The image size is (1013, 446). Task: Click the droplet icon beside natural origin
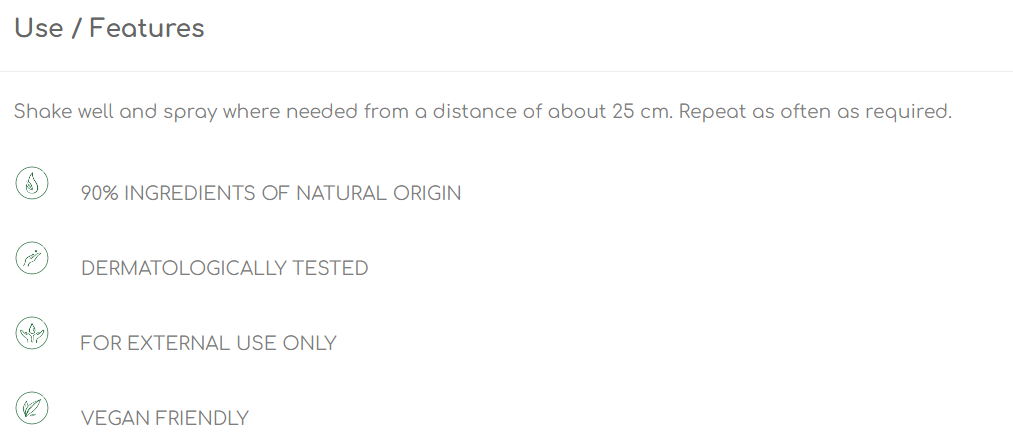pyautogui.click(x=32, y=183)
